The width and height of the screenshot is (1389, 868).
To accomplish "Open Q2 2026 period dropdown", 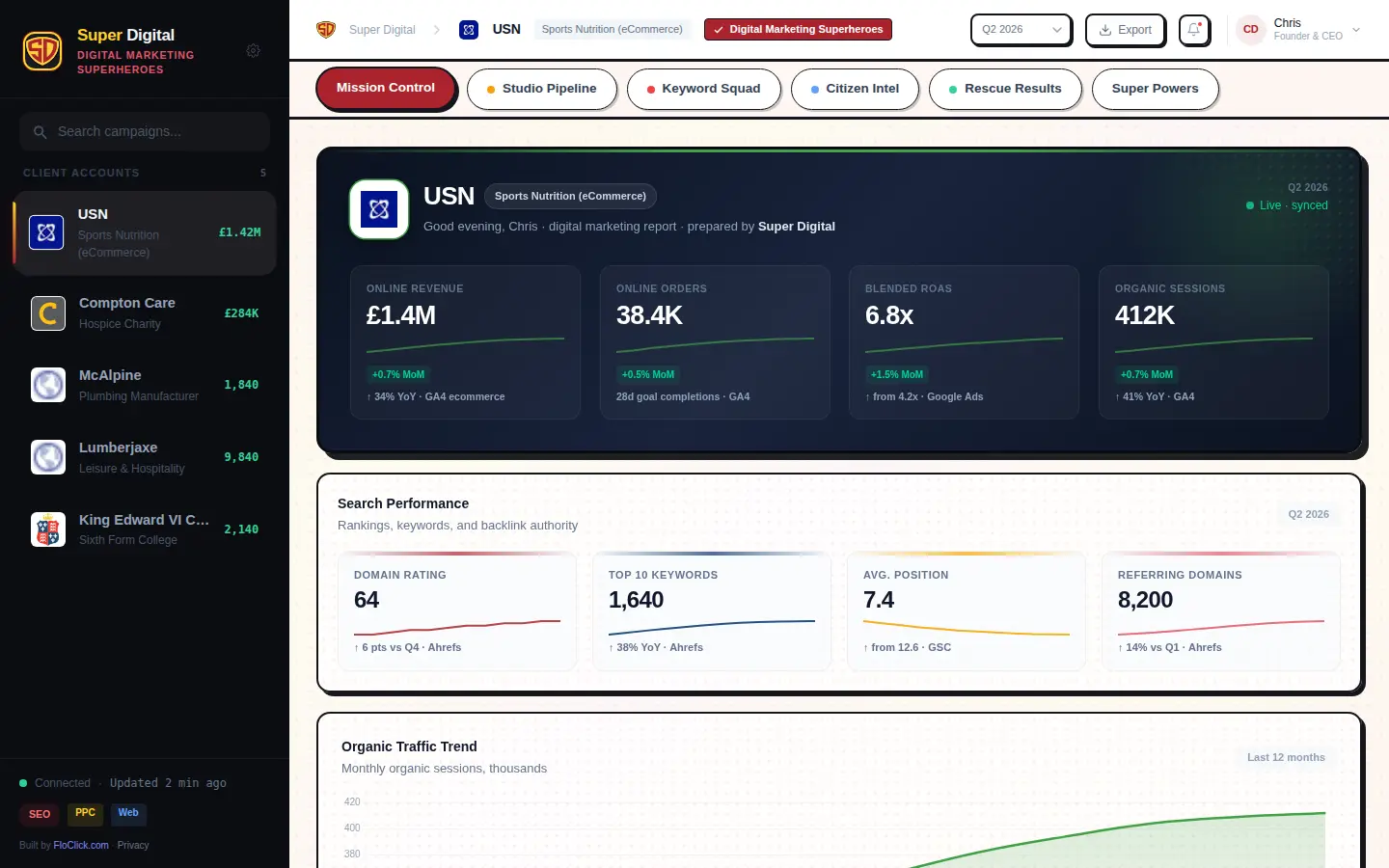I will tap(1021, 30).
